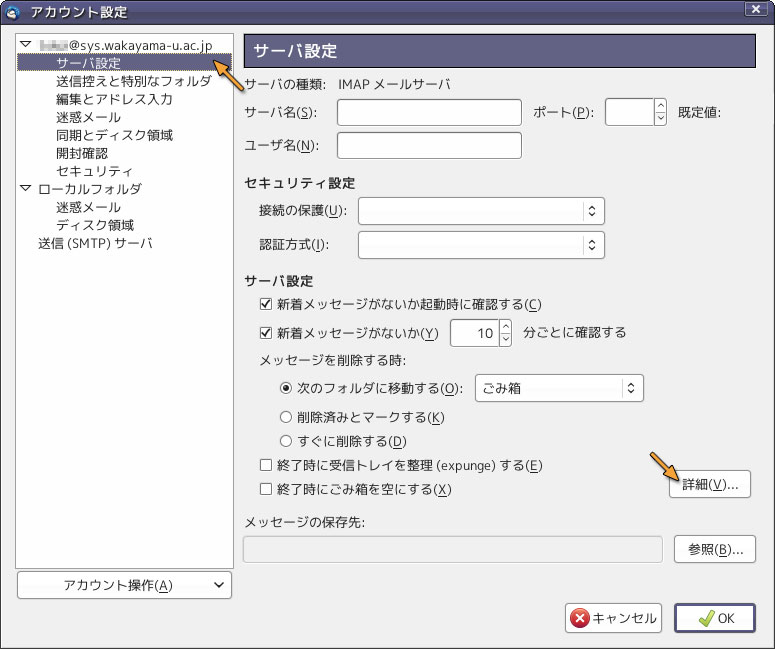This screenshot has height=649, width=775.
Task: Select 次のフォルダに移動する radio button
Action: click(x=286, y=388)
